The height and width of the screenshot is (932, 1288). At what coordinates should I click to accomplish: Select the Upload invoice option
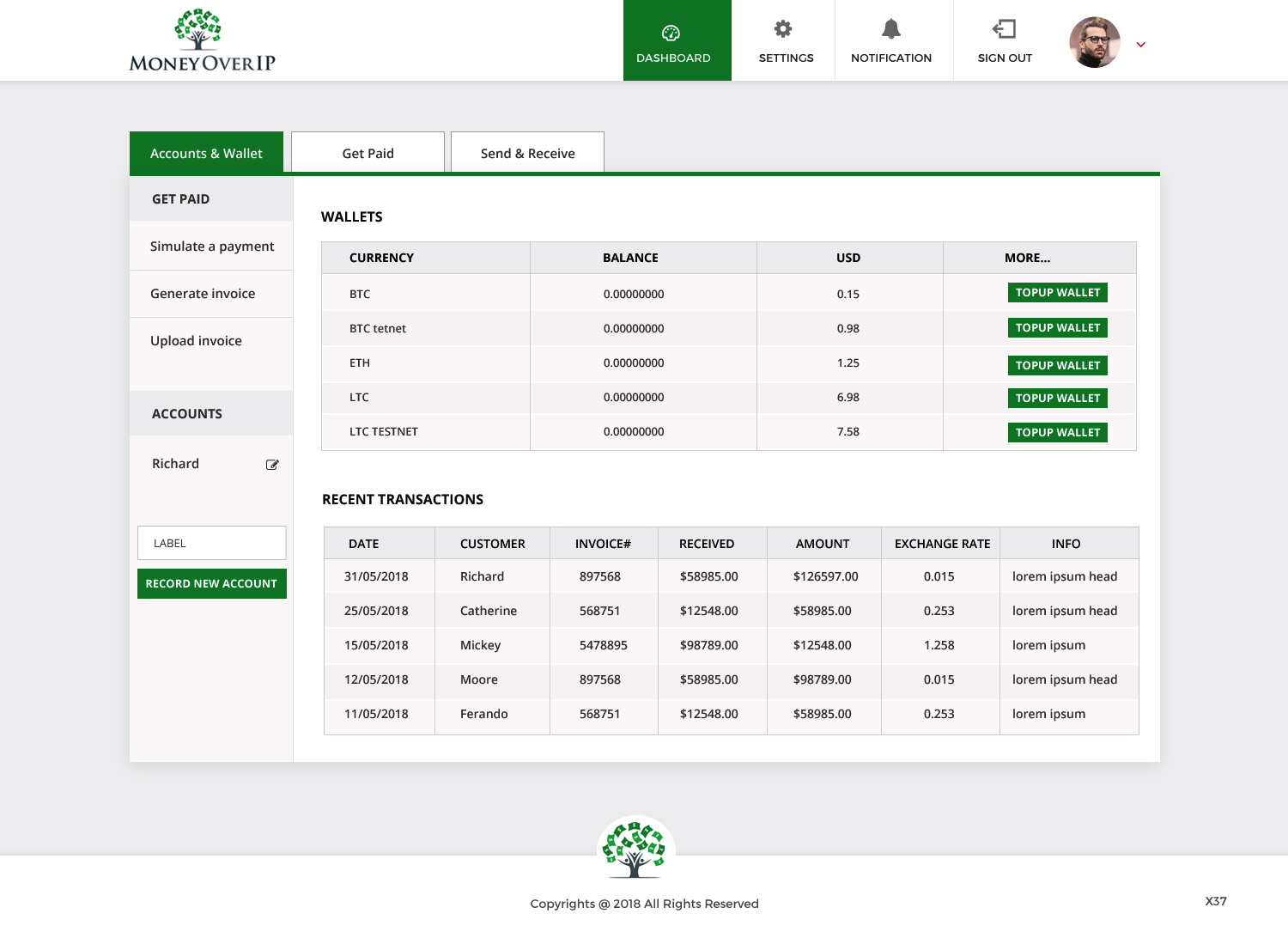point(196,340)
